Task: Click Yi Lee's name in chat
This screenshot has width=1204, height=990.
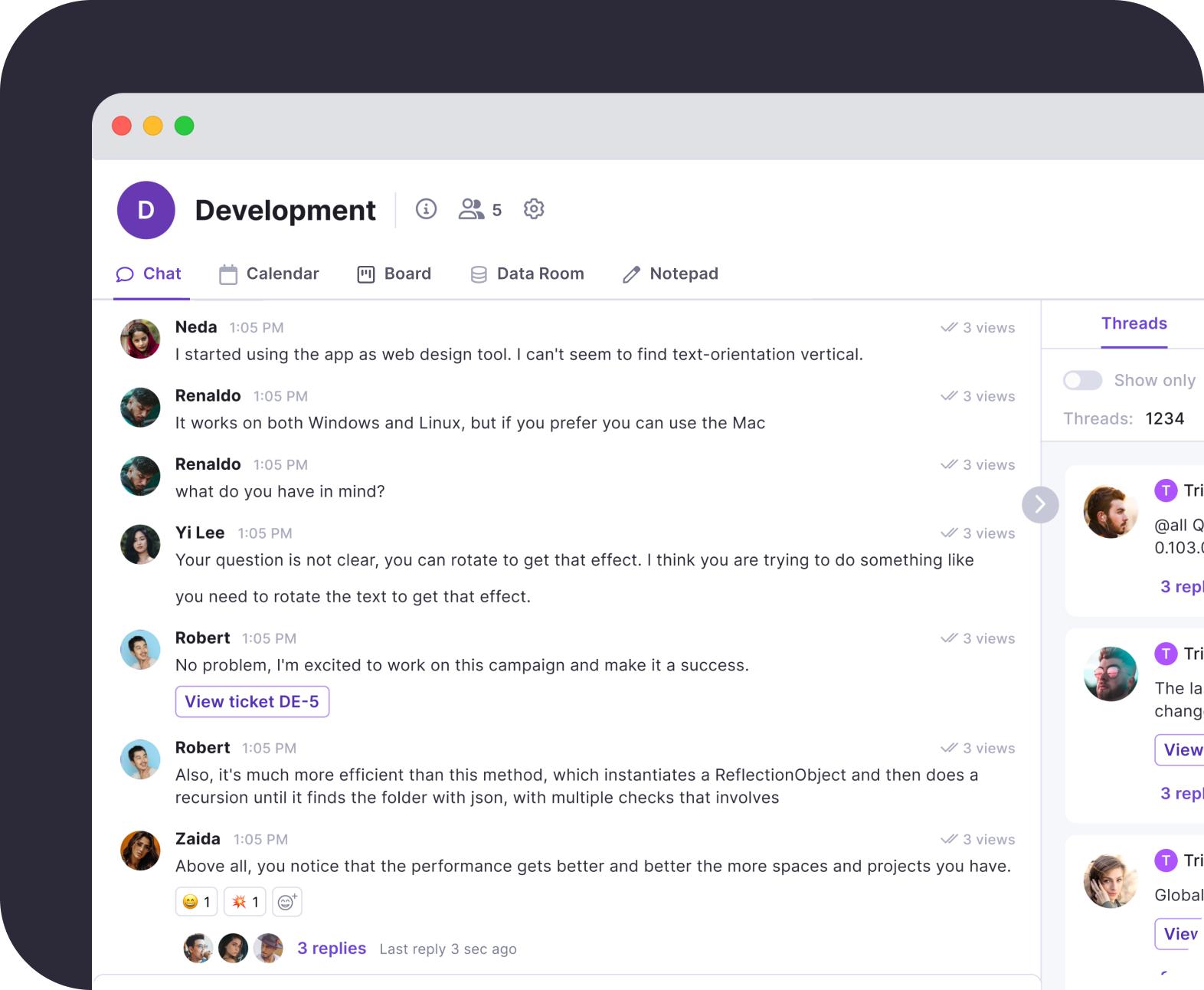Action: coord(200,533)
